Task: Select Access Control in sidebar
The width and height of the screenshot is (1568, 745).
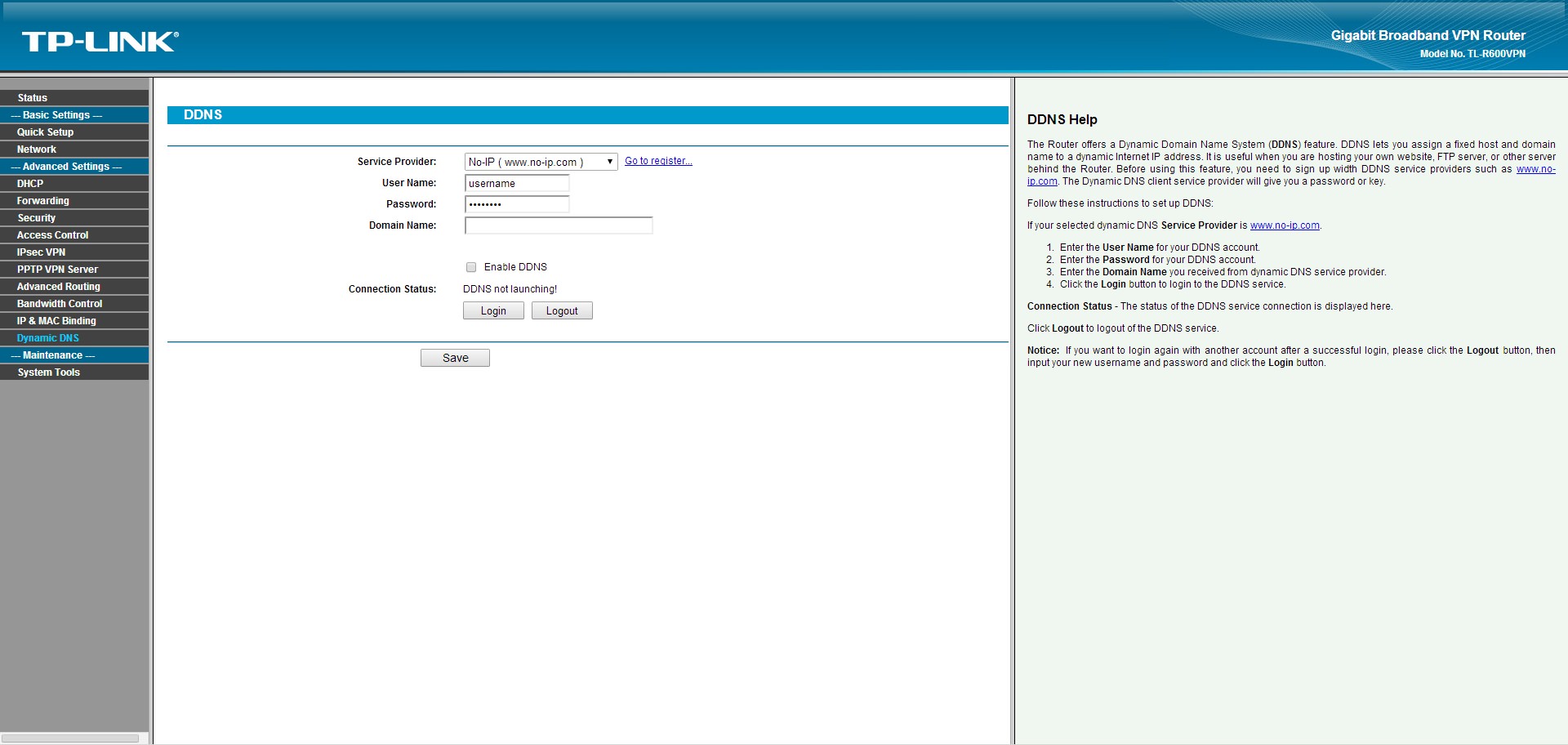Action: click(74, 235)
